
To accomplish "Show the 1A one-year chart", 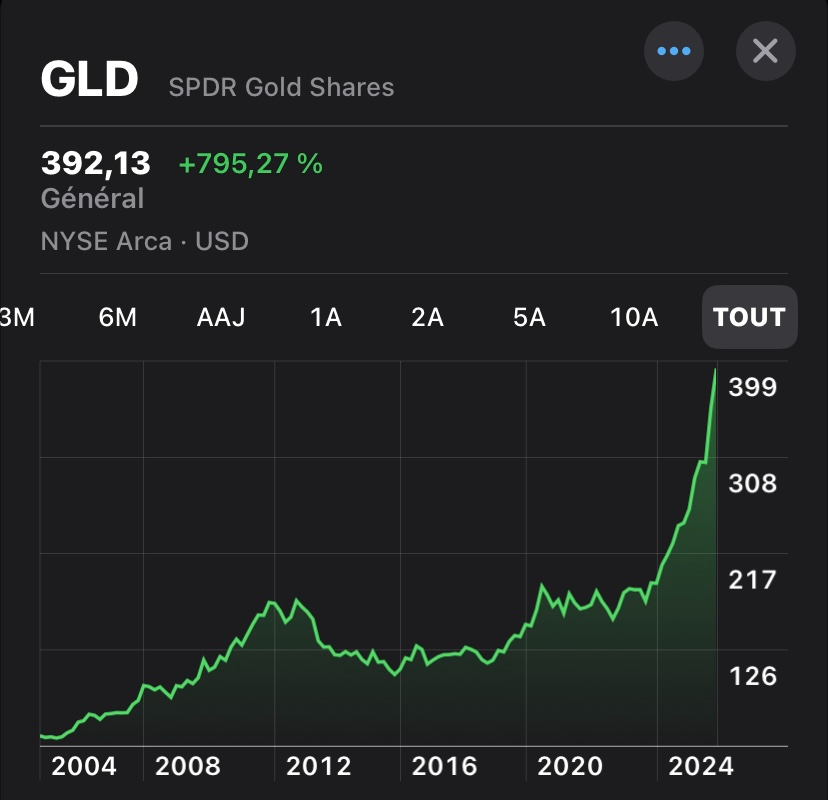I will (x=326, y=317).
